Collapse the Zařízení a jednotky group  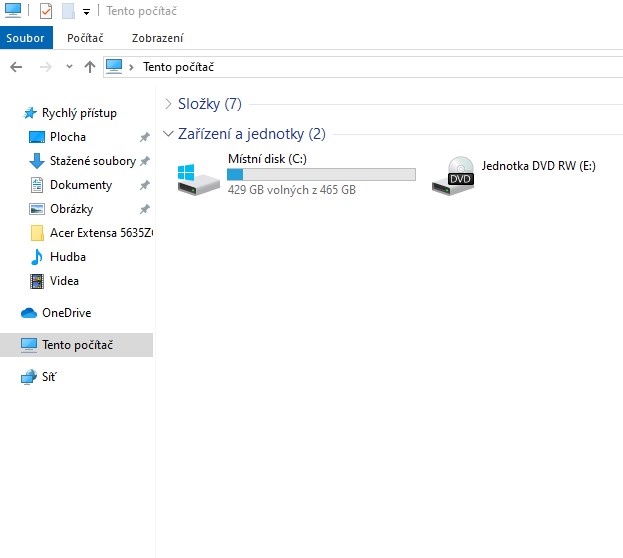(167, 134)
